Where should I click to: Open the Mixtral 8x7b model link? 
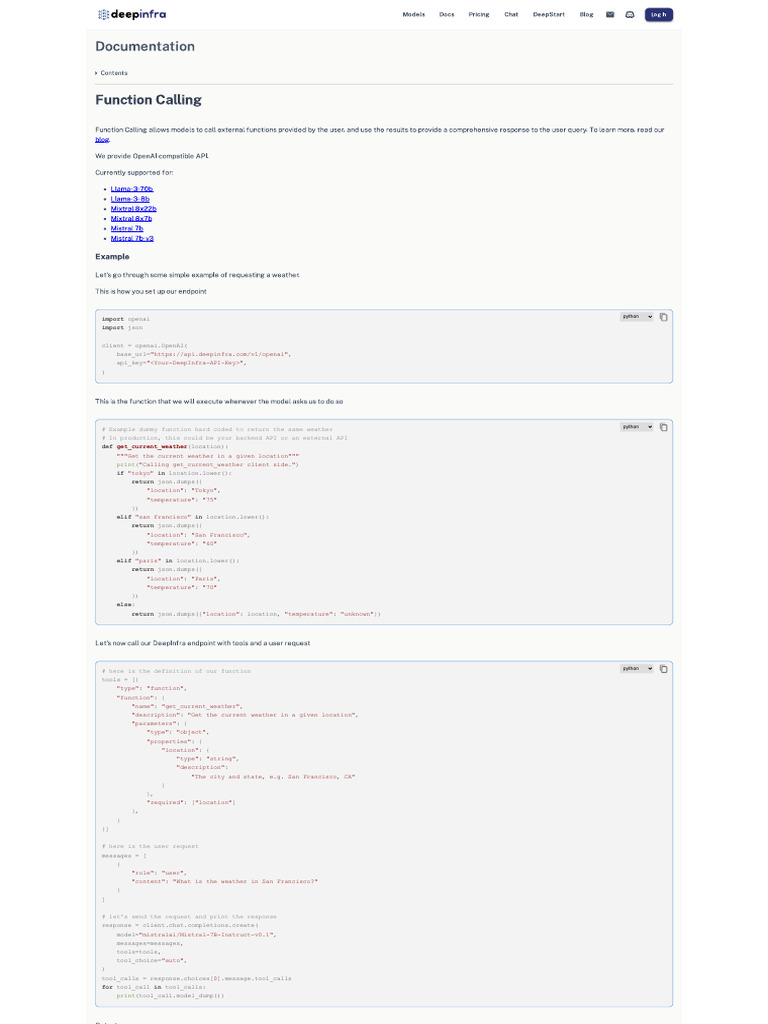click(131, 218)
